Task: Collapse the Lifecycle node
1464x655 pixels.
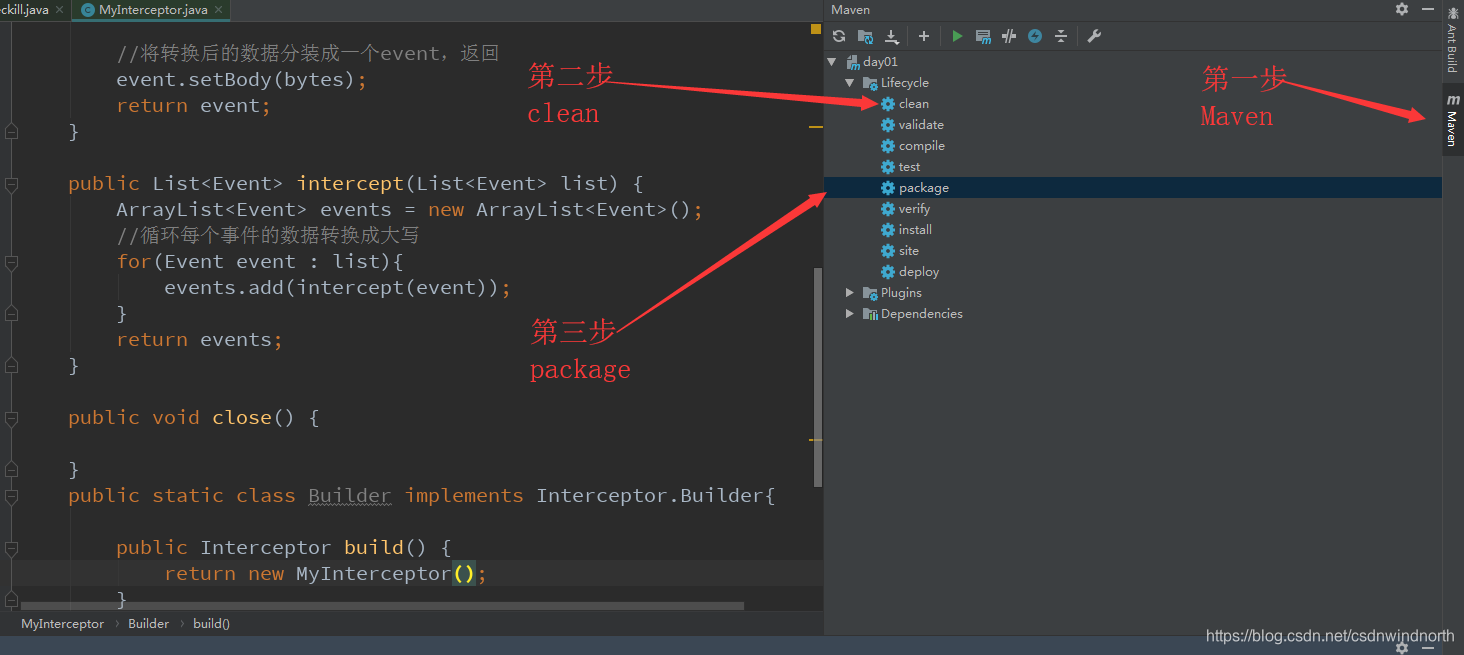Action: 850,83
